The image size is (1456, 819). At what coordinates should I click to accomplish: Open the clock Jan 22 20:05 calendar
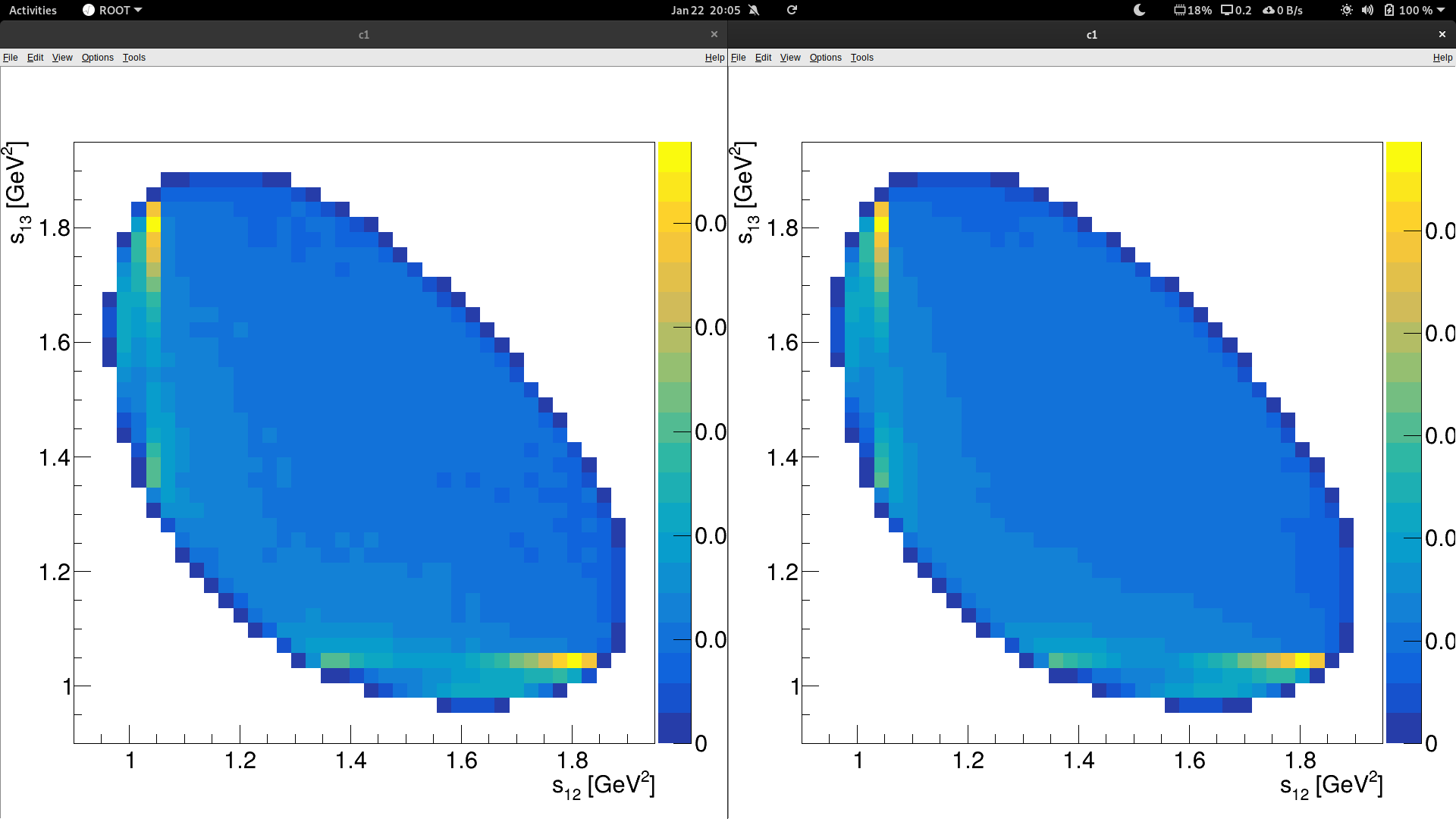tap(705, 10)
